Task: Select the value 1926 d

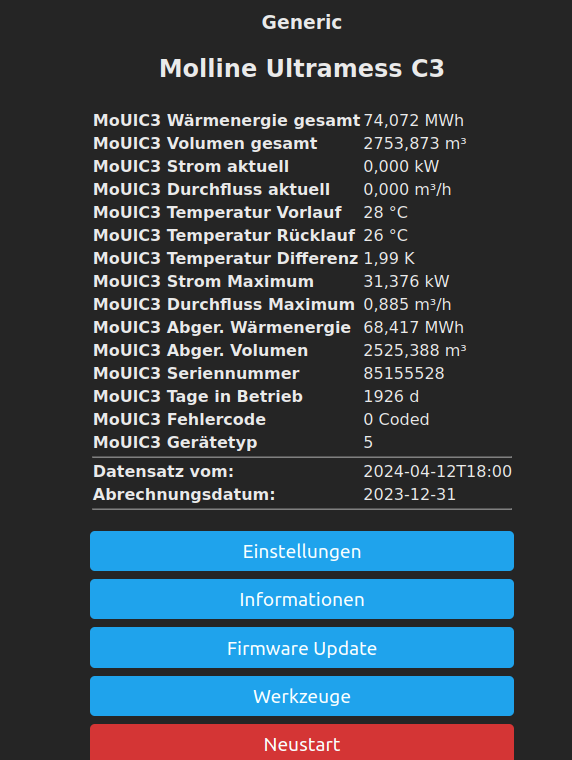Action: [x=391, y=396]
